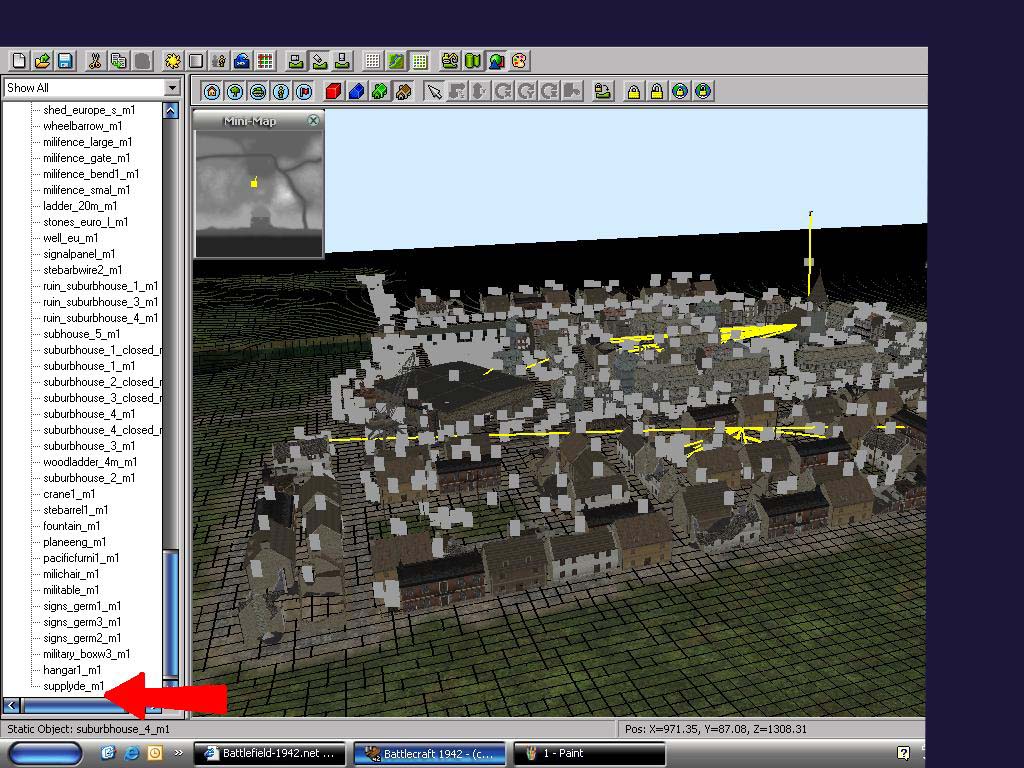Image resolution: width=1024 pixels, height=768 pixels.
Task: Select shed_europe_s_m1 in the object list
Action: [89, 110]
